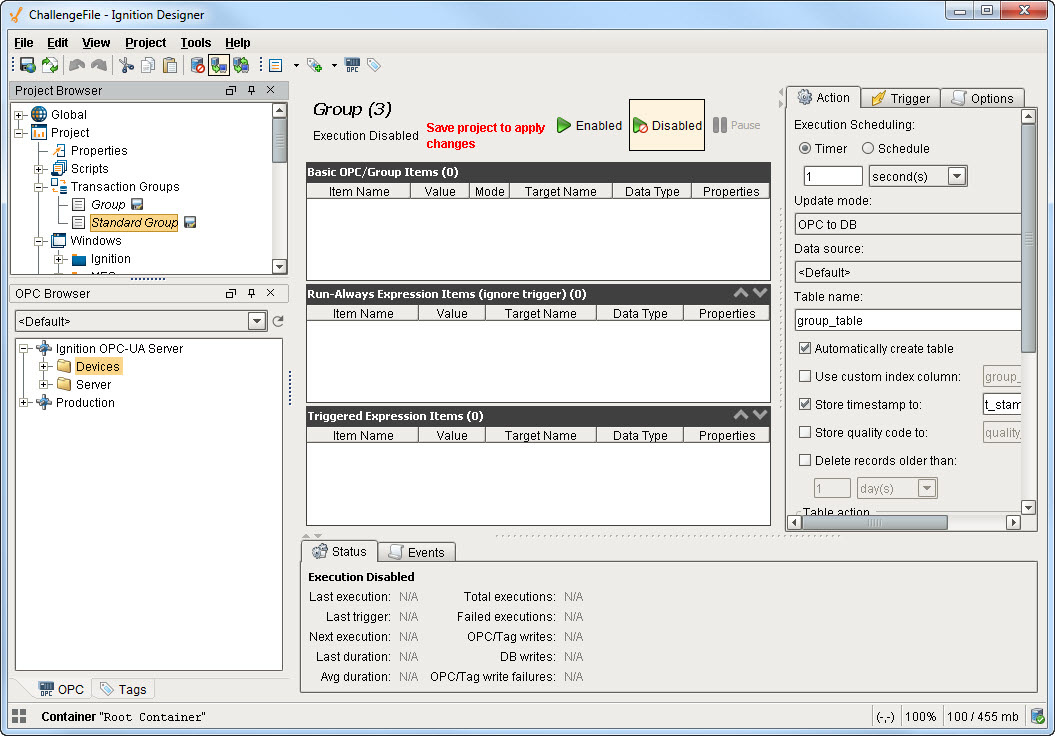The height and width of the screenshot is (736, 1055).
Task: Enable Store quality code to checkbox
Action: [805, 433]
